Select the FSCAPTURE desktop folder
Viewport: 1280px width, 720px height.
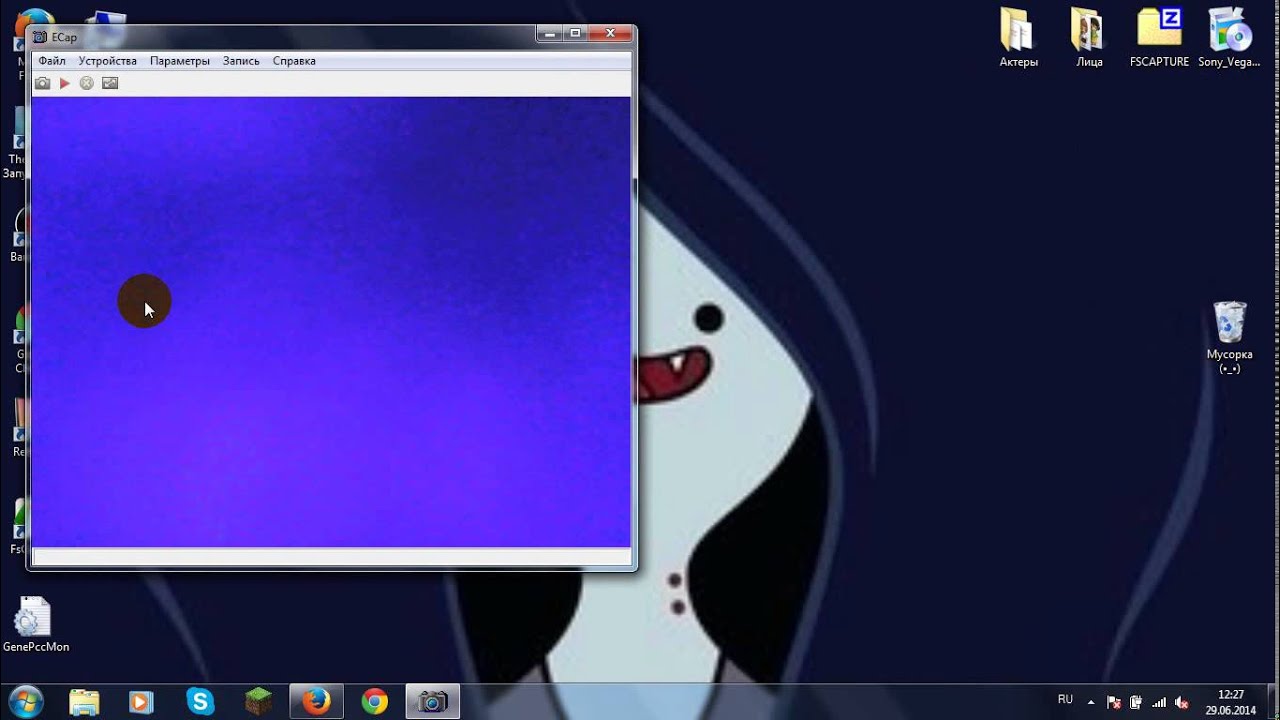1159,38
